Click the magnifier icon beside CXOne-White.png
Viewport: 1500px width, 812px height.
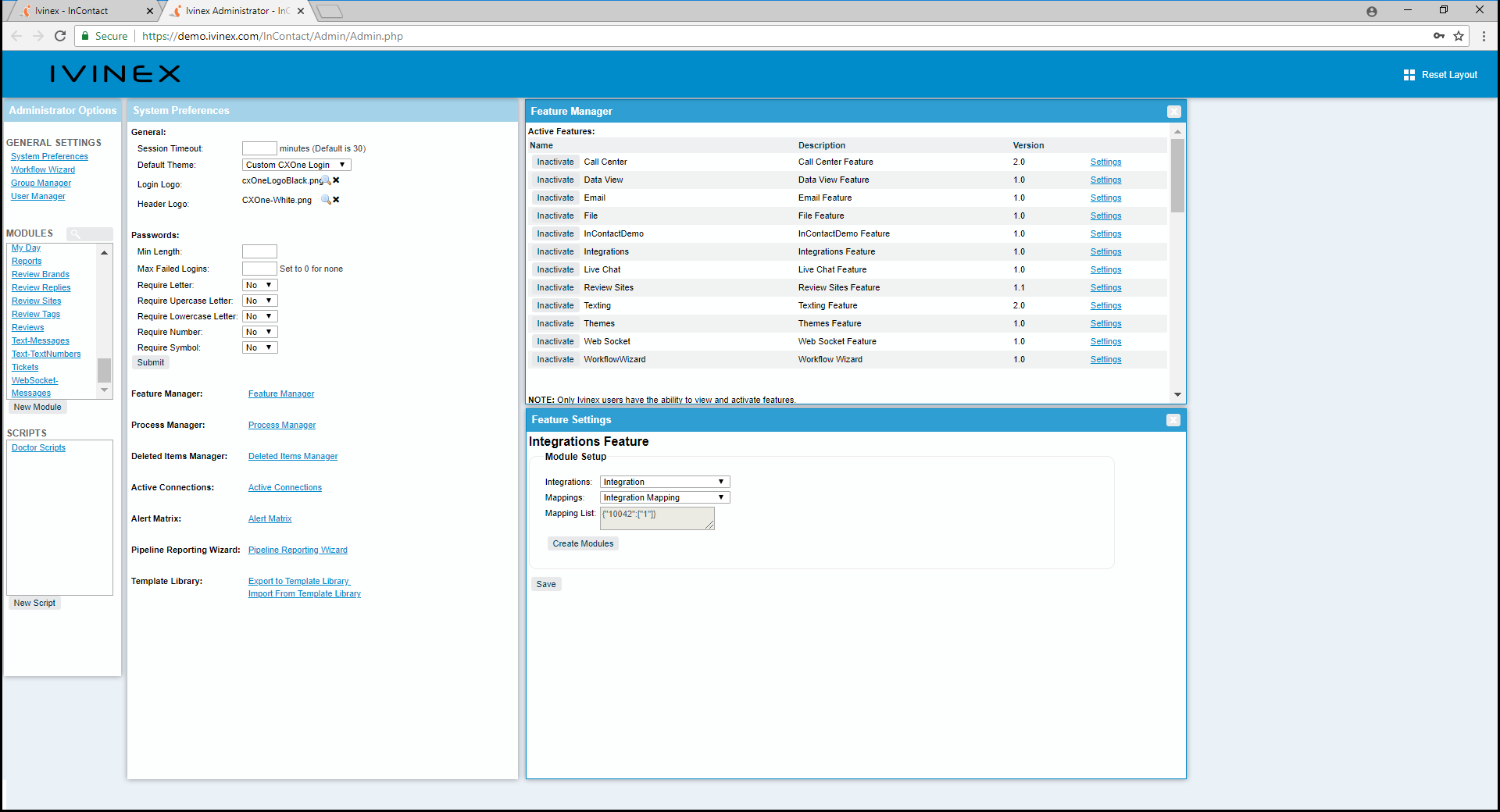pos(326,200)
